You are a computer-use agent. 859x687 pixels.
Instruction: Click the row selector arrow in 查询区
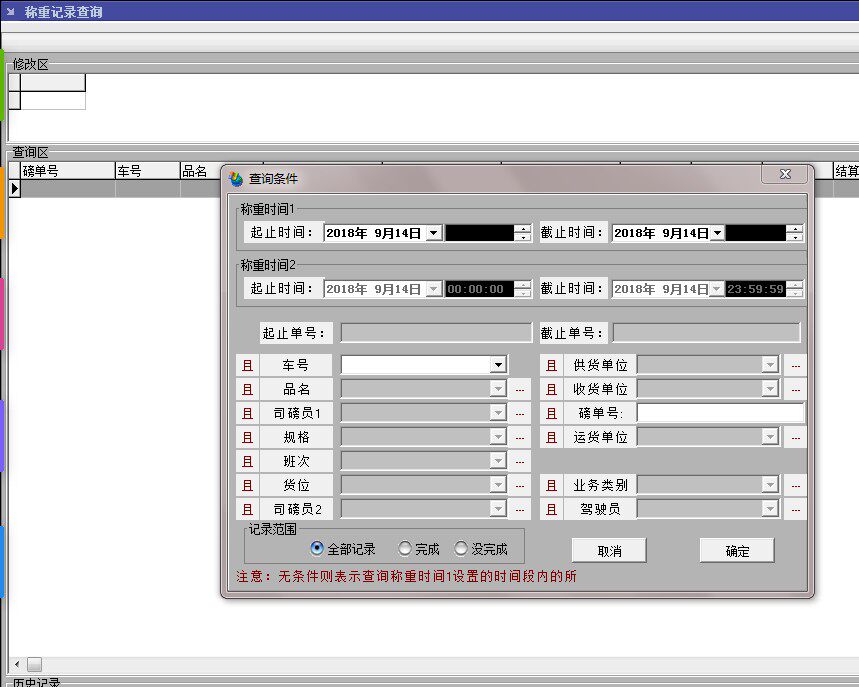pos(14,188)
